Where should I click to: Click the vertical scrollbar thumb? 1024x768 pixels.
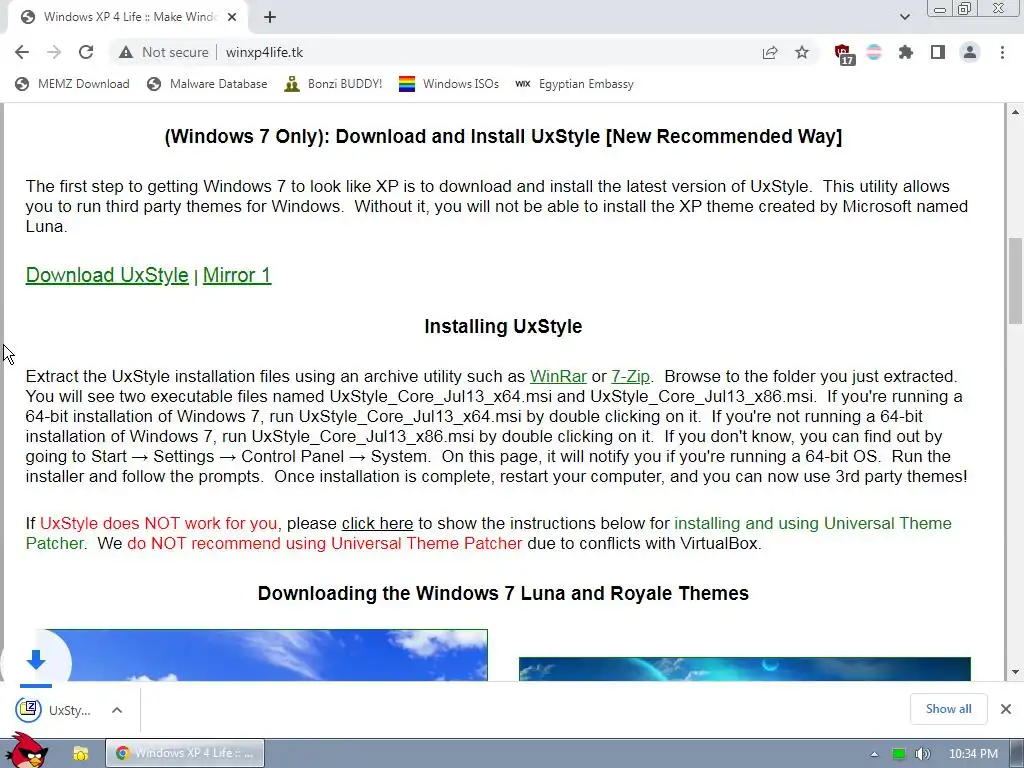point(1015,281)
